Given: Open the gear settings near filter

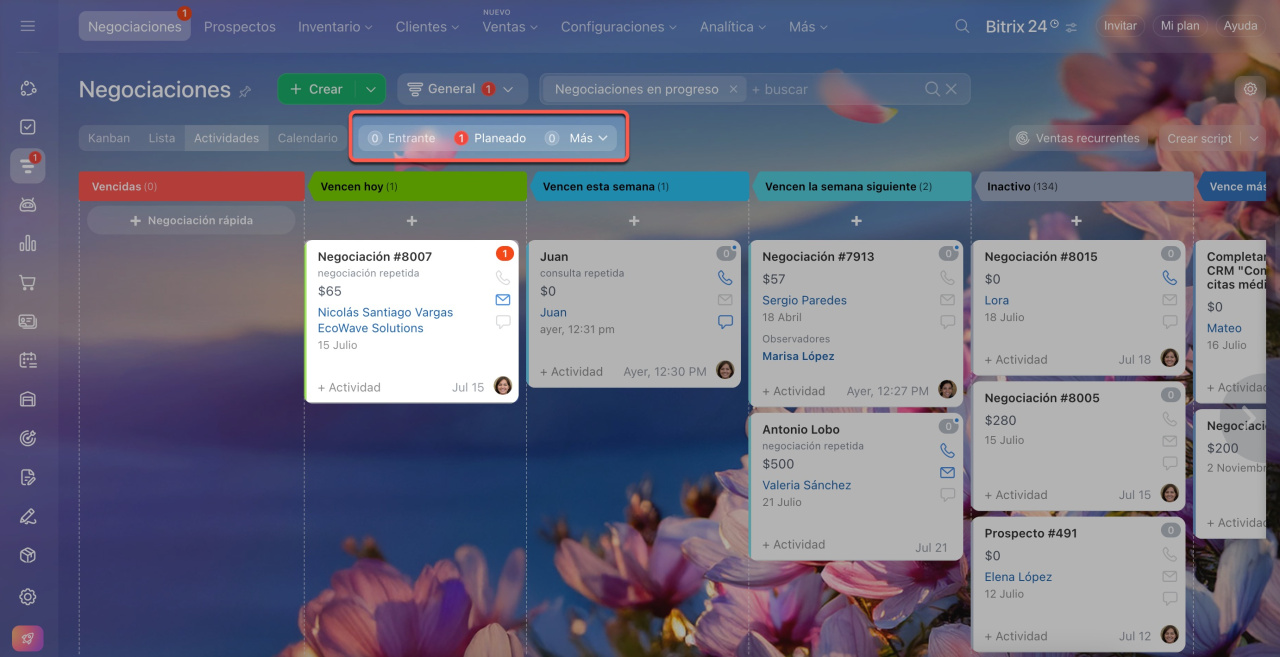Looking at the screenshot, I should 1250,89.
